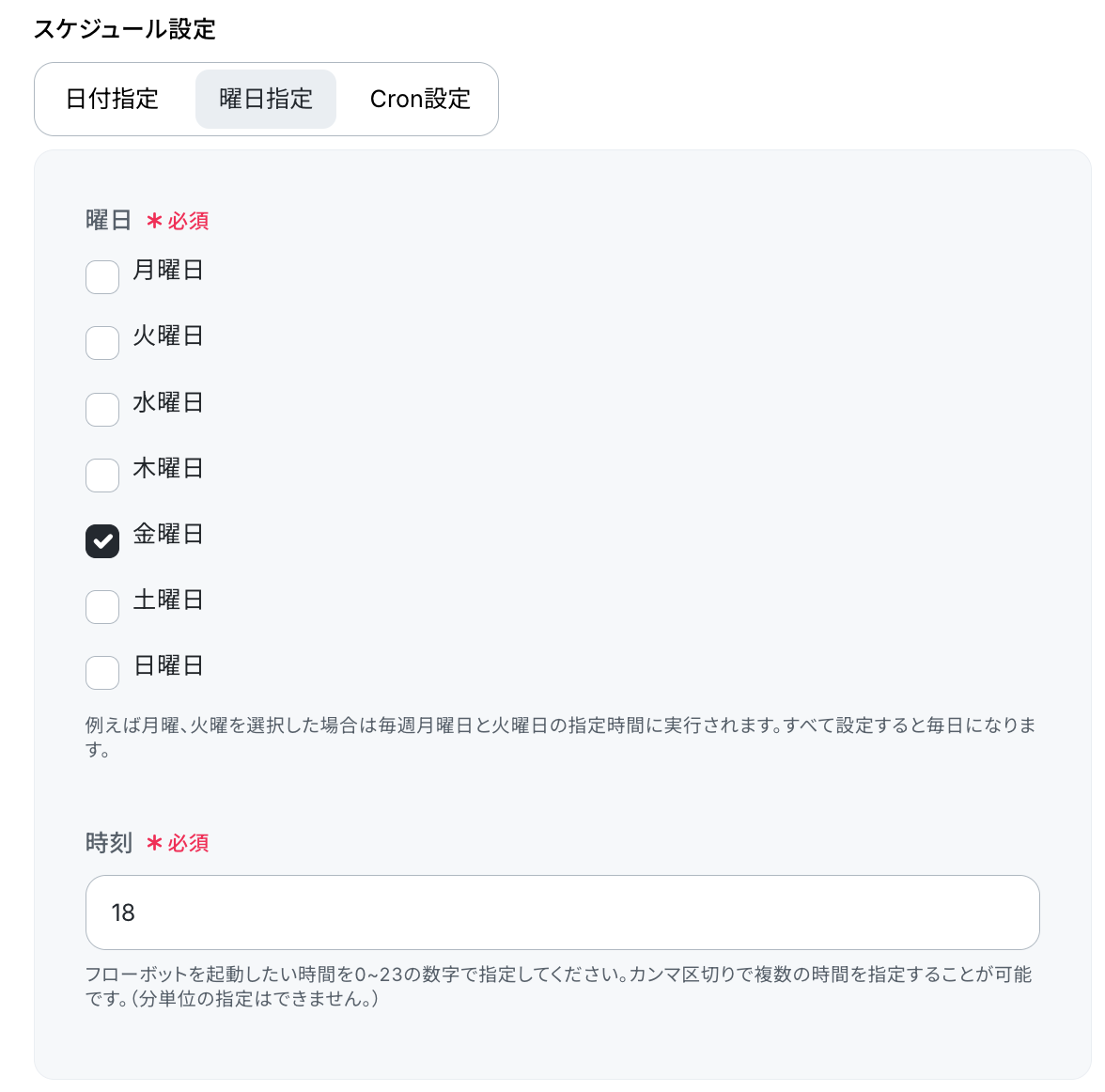Tick the checkbox box beside 月曜日
Screen dimensions: 1105x1092
(x=102, y=277)
